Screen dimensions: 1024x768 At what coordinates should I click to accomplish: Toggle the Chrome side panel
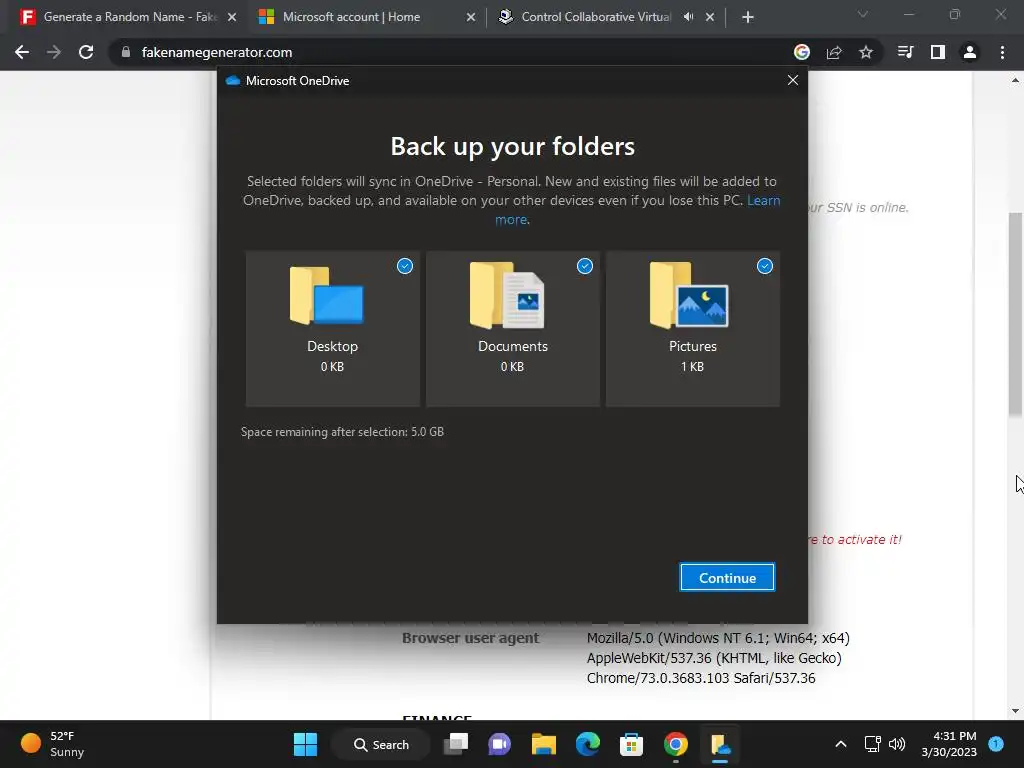pyautogui.click(x=938, y=52)
